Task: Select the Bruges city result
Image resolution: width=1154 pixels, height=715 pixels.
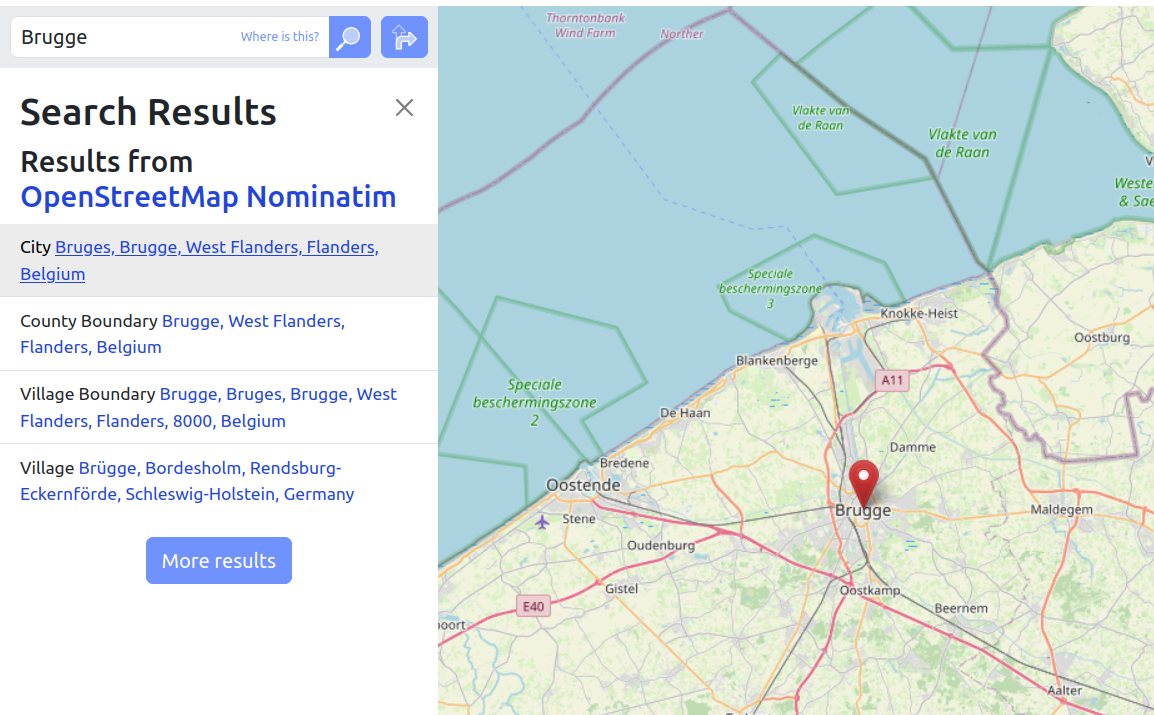Action: coord(216,247)
